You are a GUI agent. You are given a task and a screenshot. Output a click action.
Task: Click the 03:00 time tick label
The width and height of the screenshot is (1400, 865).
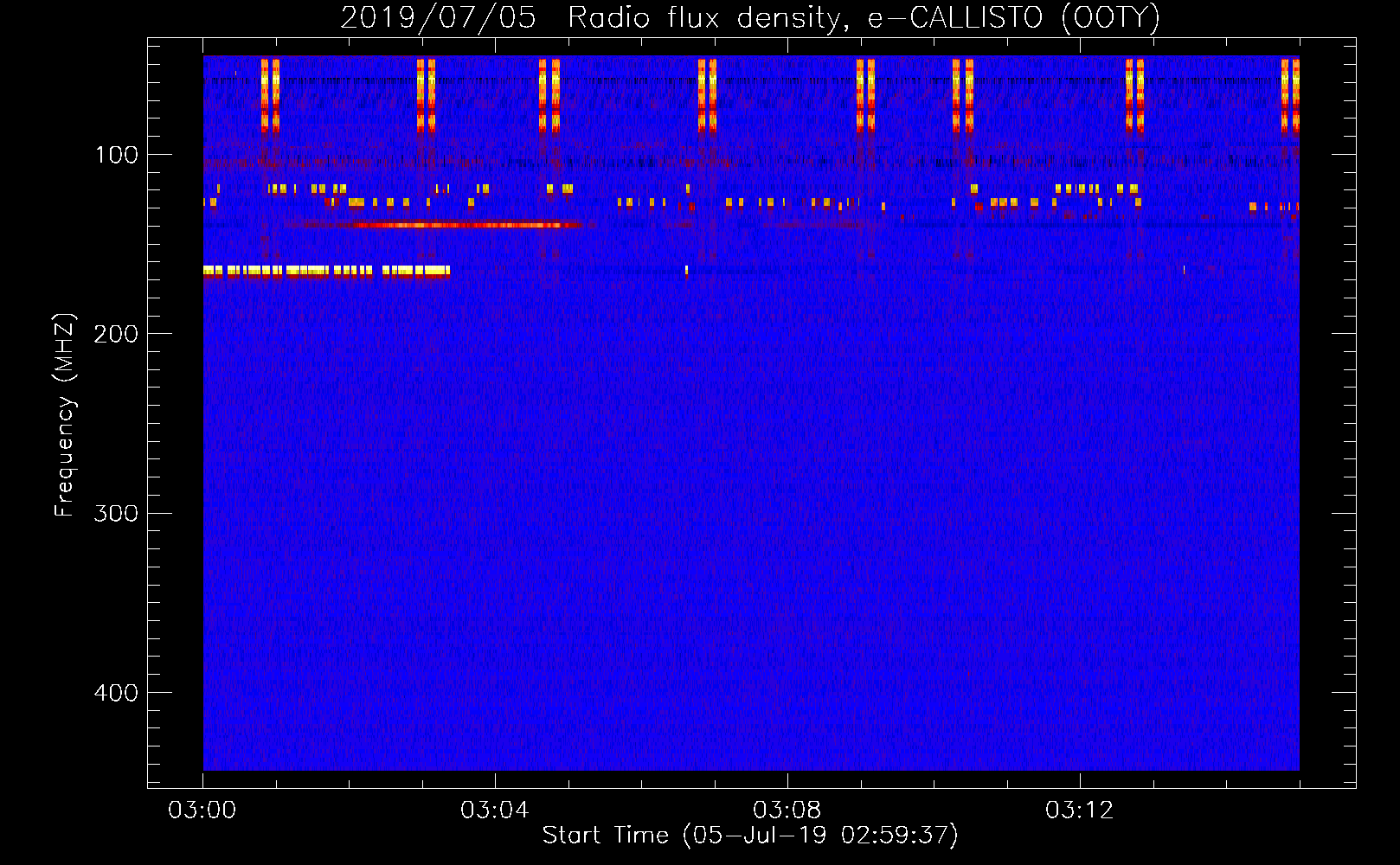point(202,811)
